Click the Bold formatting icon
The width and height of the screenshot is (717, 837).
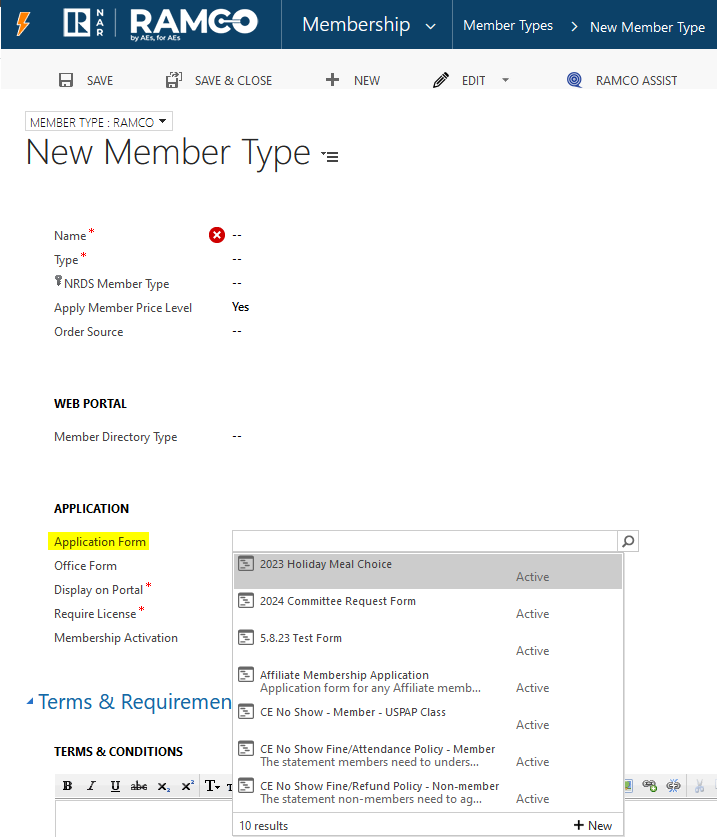67,786
